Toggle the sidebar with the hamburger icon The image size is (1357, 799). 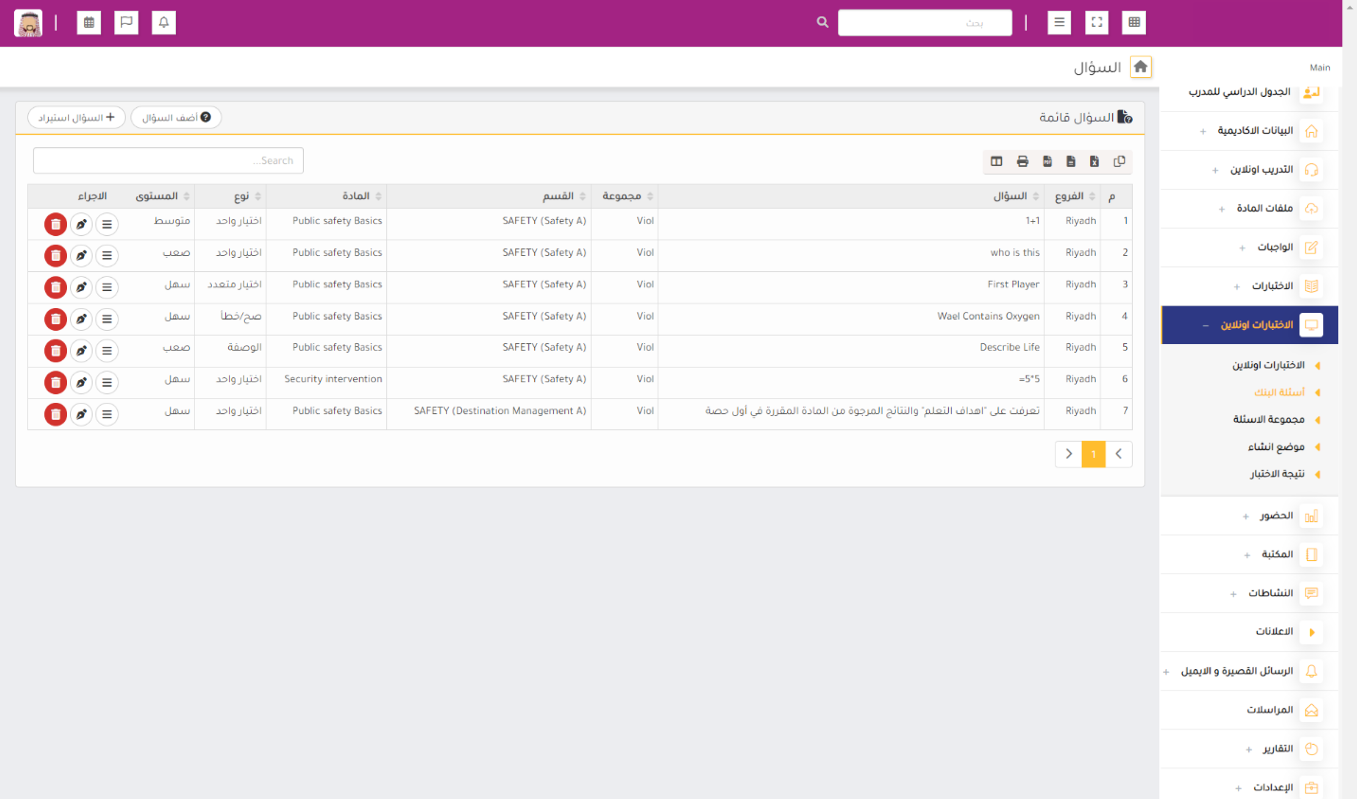pos(1059,22)
